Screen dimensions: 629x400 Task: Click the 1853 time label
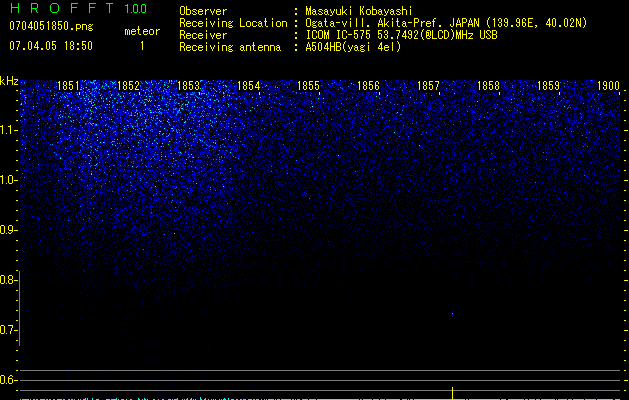(188, 86)
